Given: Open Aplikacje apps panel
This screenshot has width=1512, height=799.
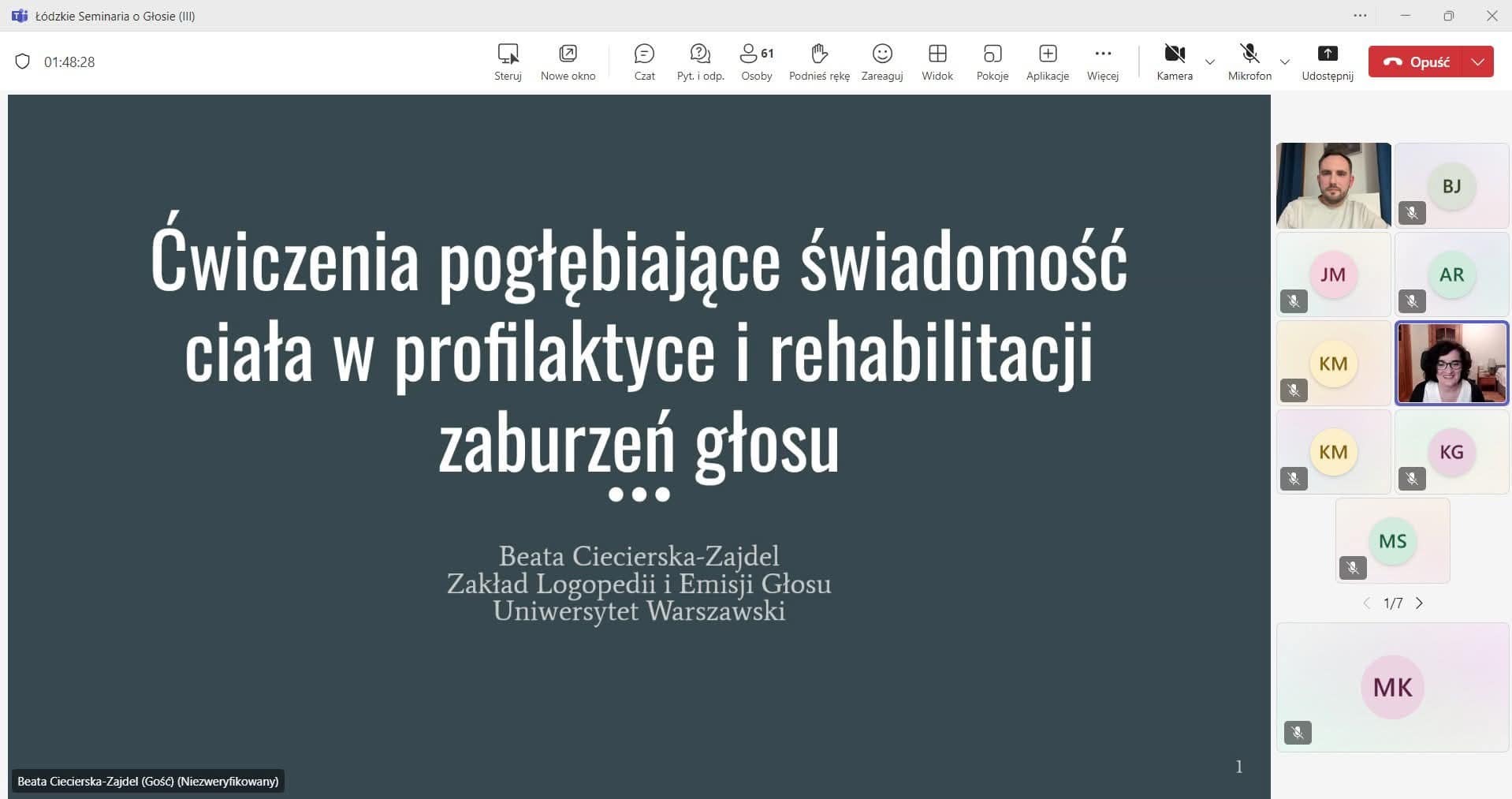Looking at the screenshot, I should click(1047, 62).
